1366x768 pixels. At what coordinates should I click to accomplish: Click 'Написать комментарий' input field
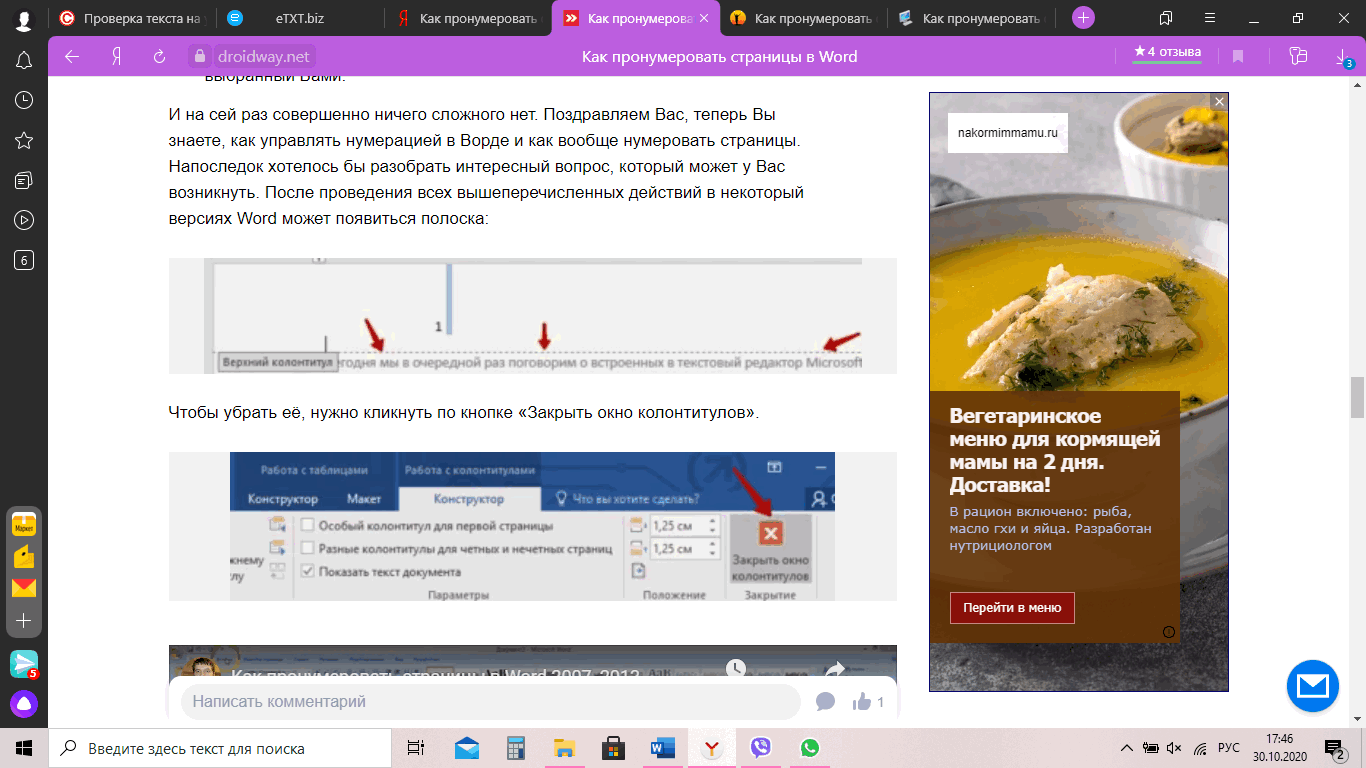point(490,702)
